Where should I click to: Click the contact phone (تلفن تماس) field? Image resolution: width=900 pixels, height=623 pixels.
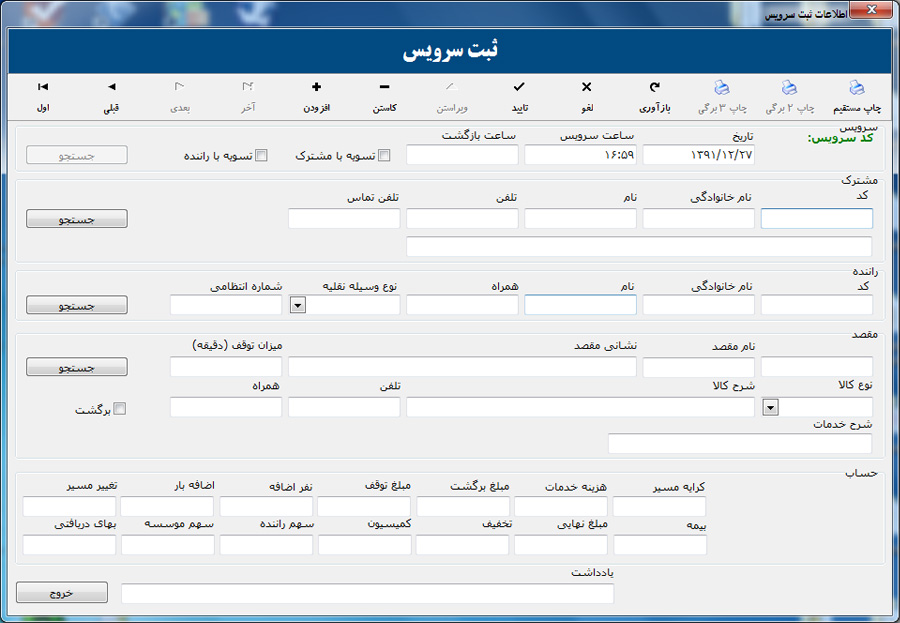pos(344,219)
